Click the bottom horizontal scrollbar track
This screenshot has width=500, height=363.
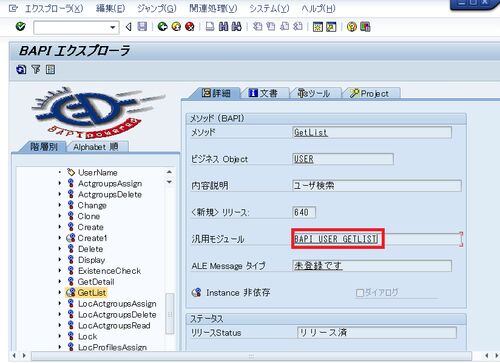click(x=251, y=356)
